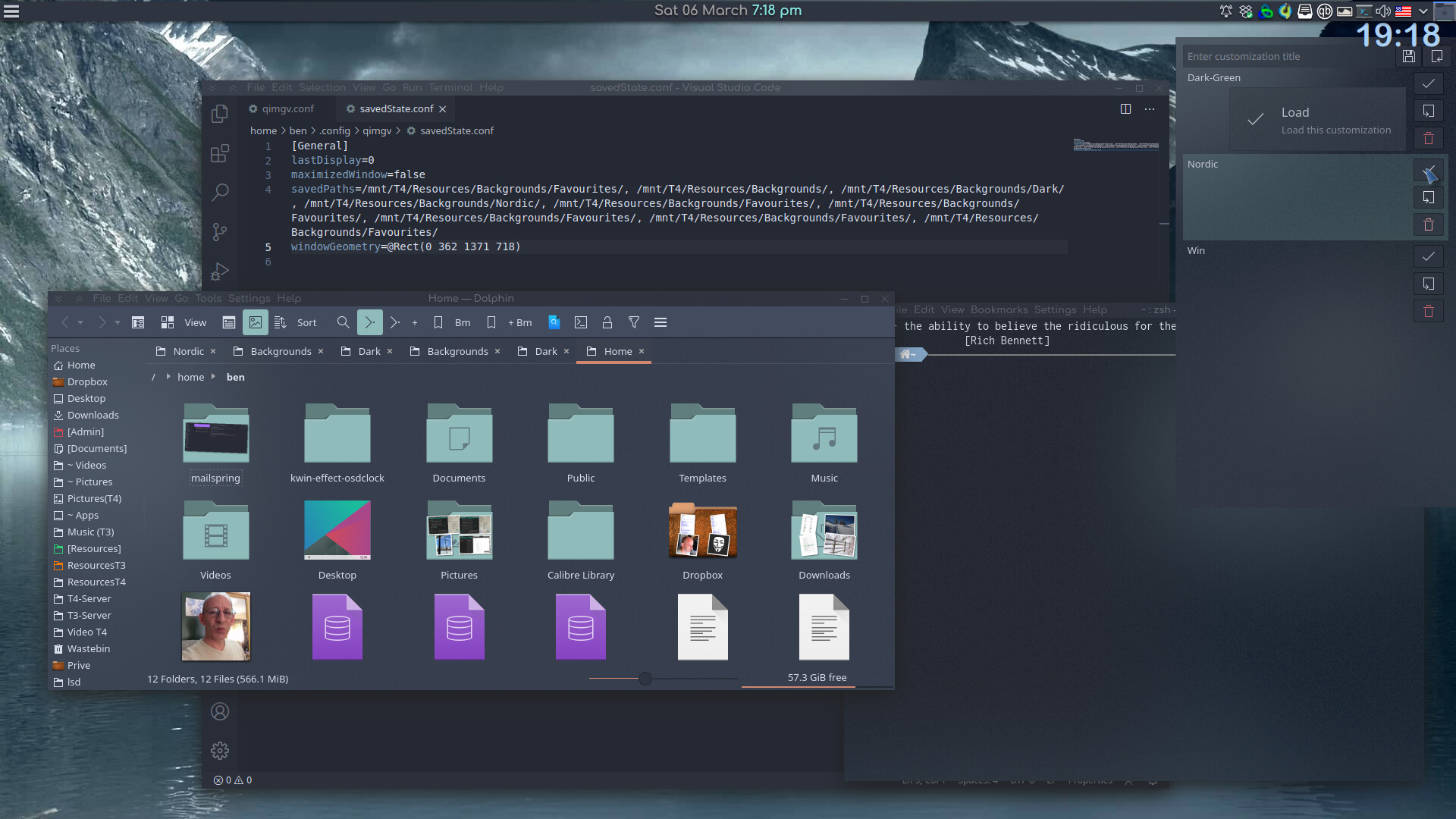This screenshot has height=819, width=1456.
Task: Click the icons view mode button in Dolphin
Action: click(168, 322)
